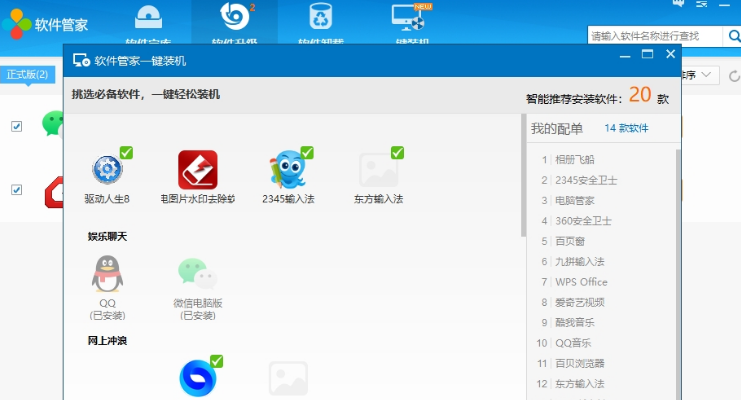Click the 微信电脑版 icon
Viewport: 741px width, 400px height.
(197, 273)
